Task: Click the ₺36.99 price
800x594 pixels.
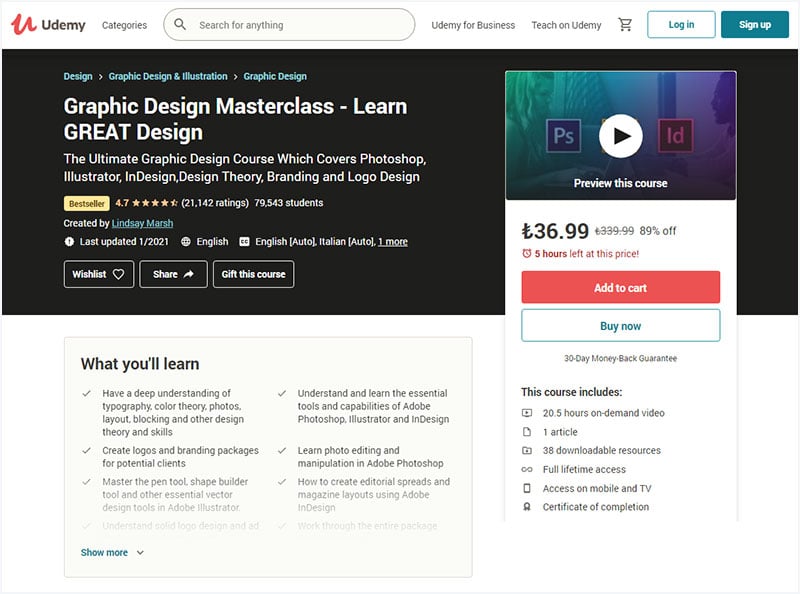Action: click(555, 231)
